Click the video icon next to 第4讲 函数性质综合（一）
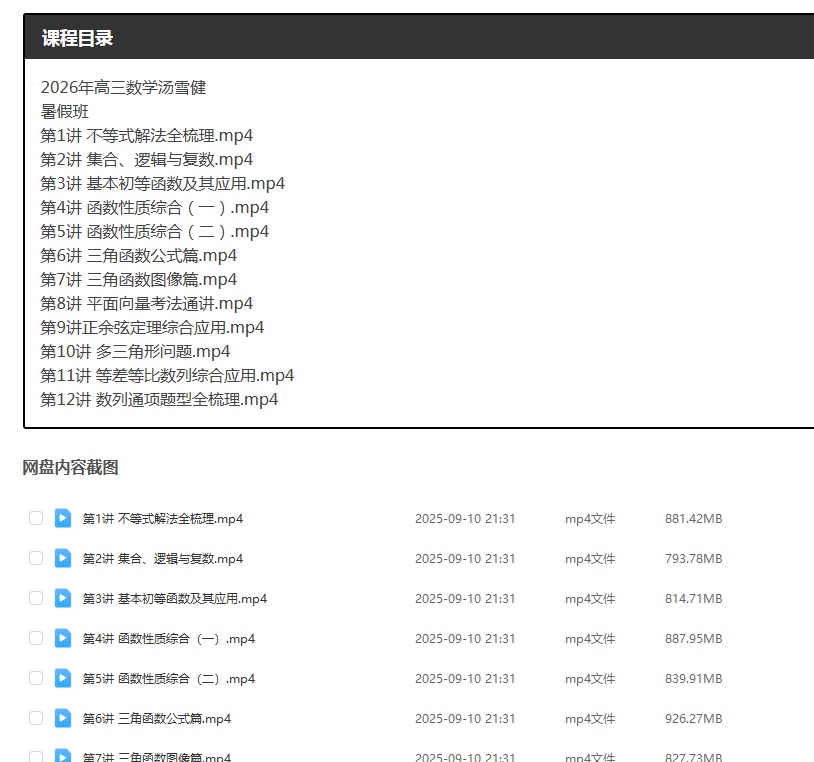 [63, 638]
